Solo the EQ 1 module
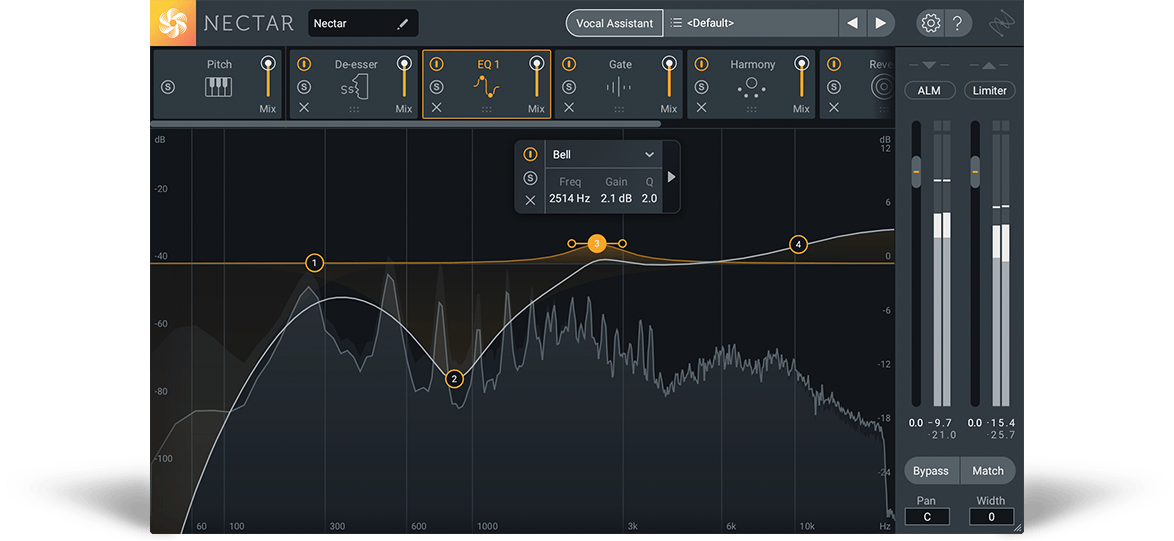This screenshot has width=1174, height=541. pos(437,88)
